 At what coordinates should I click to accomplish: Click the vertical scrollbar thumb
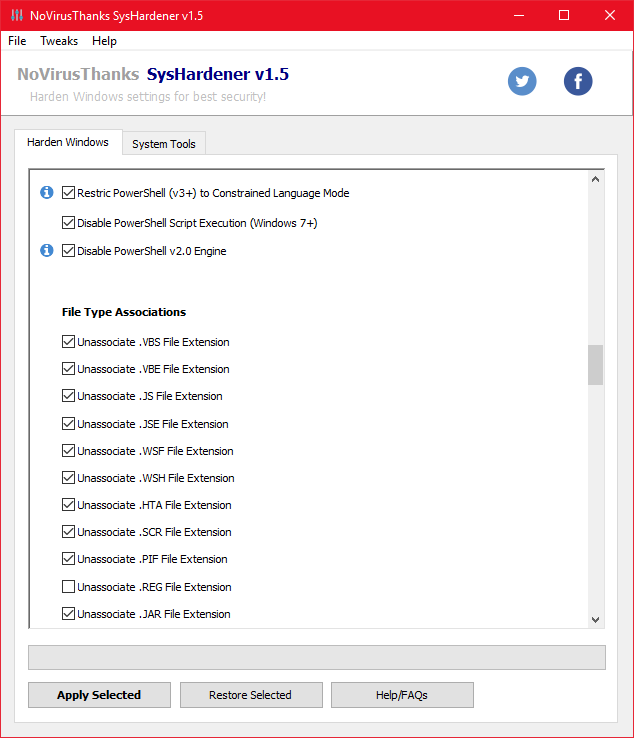(595, 365)
